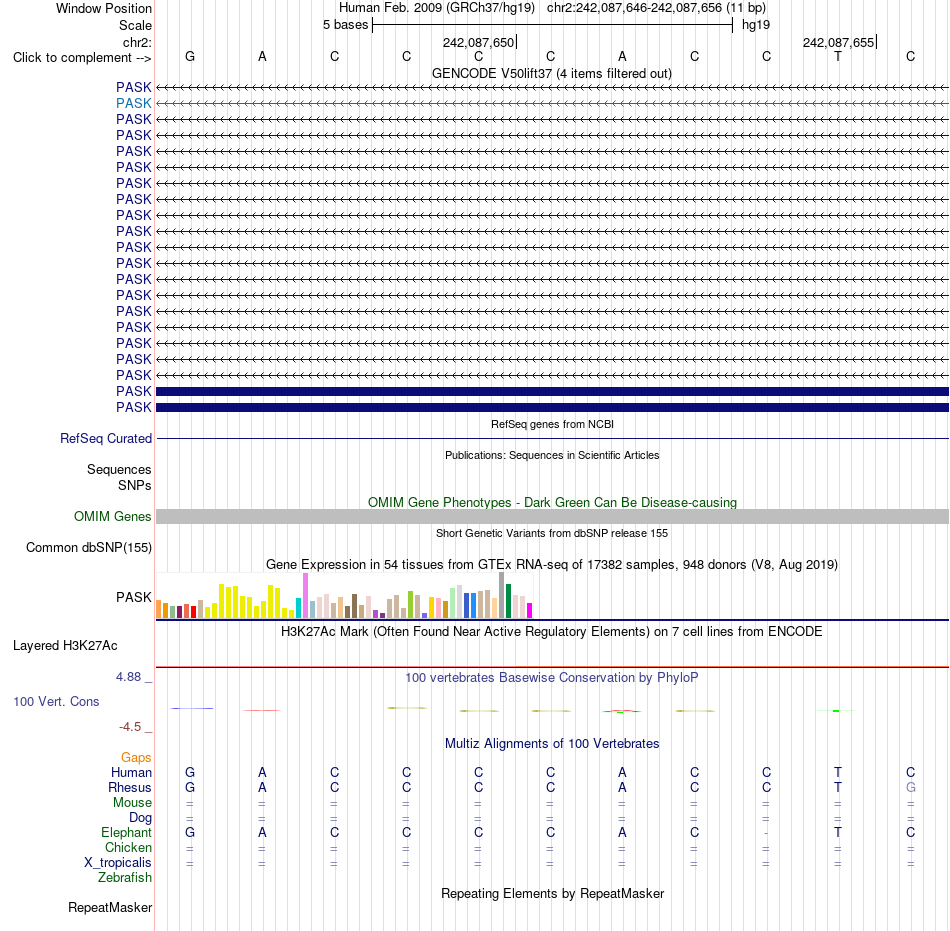Click the single dash gap in Elephant row
The image size is (950, 931).
point(766,833)
